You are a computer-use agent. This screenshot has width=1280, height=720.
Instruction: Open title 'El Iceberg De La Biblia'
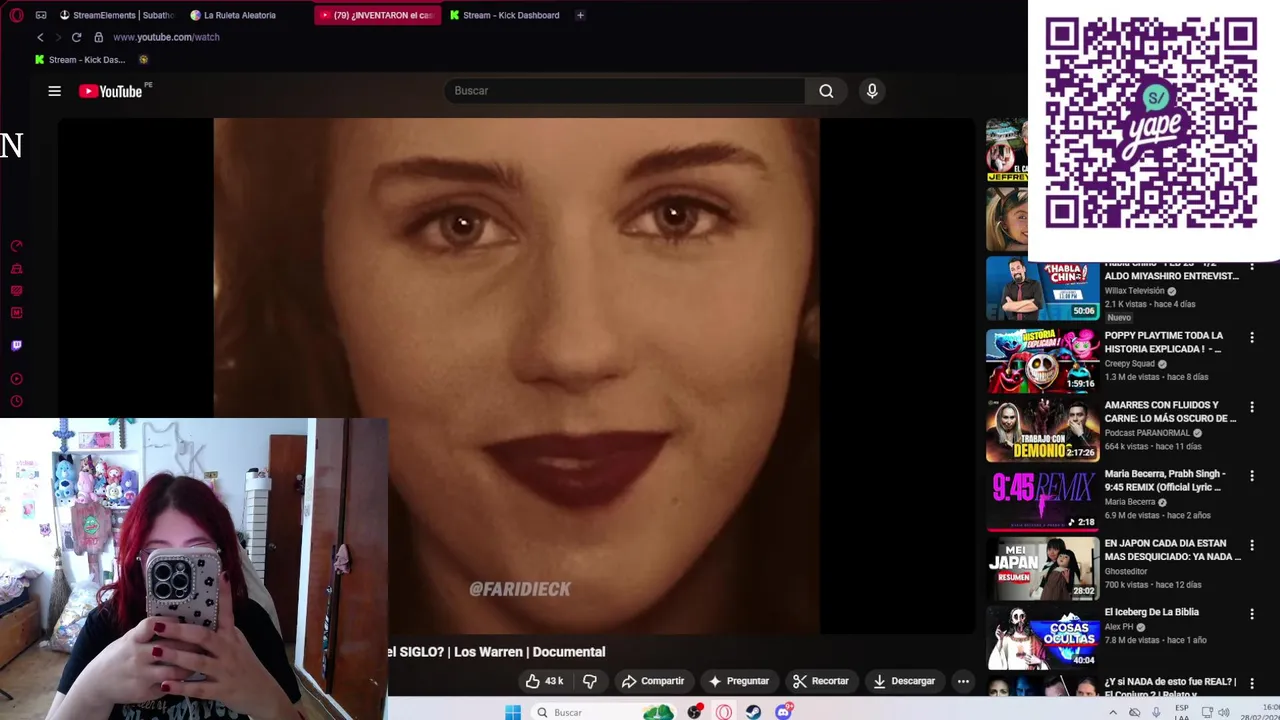(x=1152, y=612)
